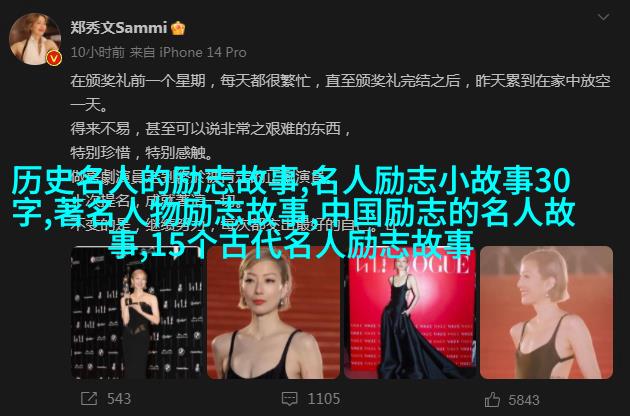Click the 10小时前 timestamp

click(x=98, y=52)
